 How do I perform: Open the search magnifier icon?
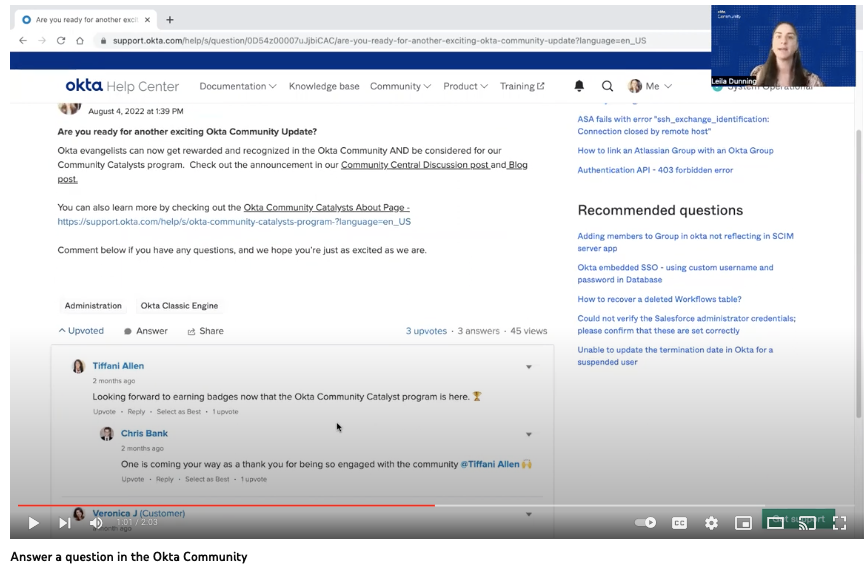[x=607, y=86]
